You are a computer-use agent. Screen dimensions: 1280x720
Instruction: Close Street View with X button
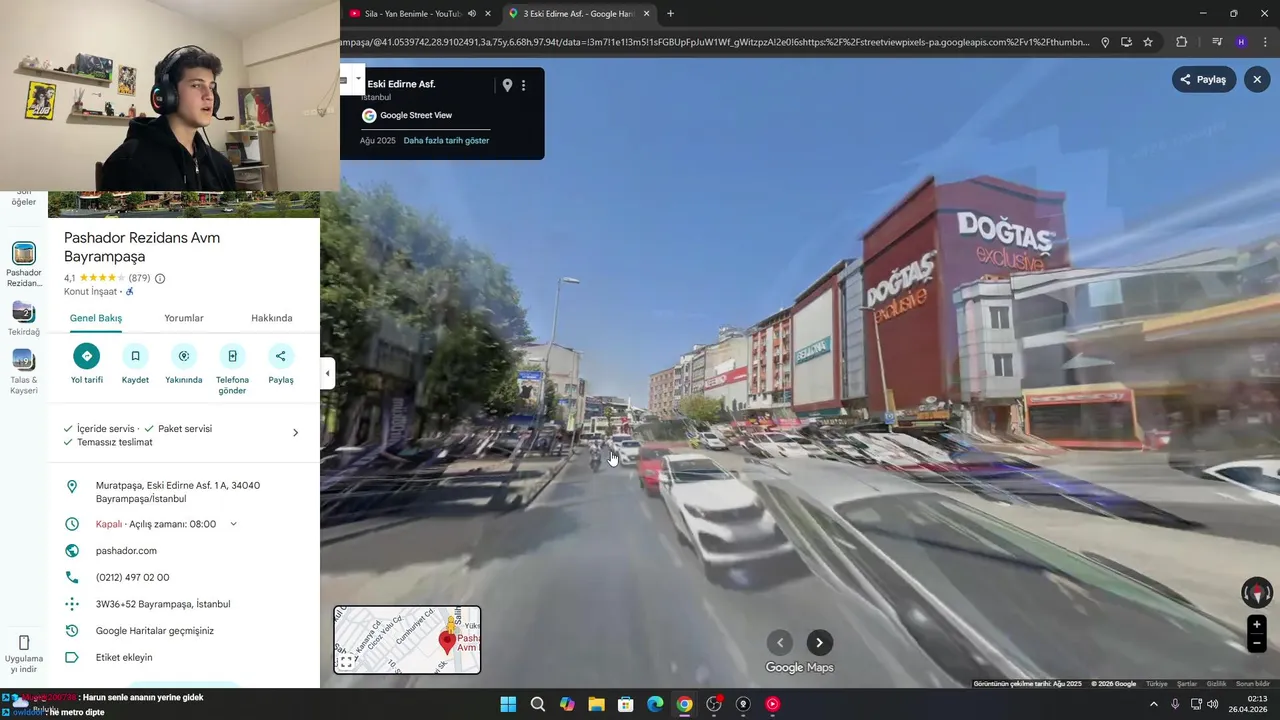pos(1258,80)
